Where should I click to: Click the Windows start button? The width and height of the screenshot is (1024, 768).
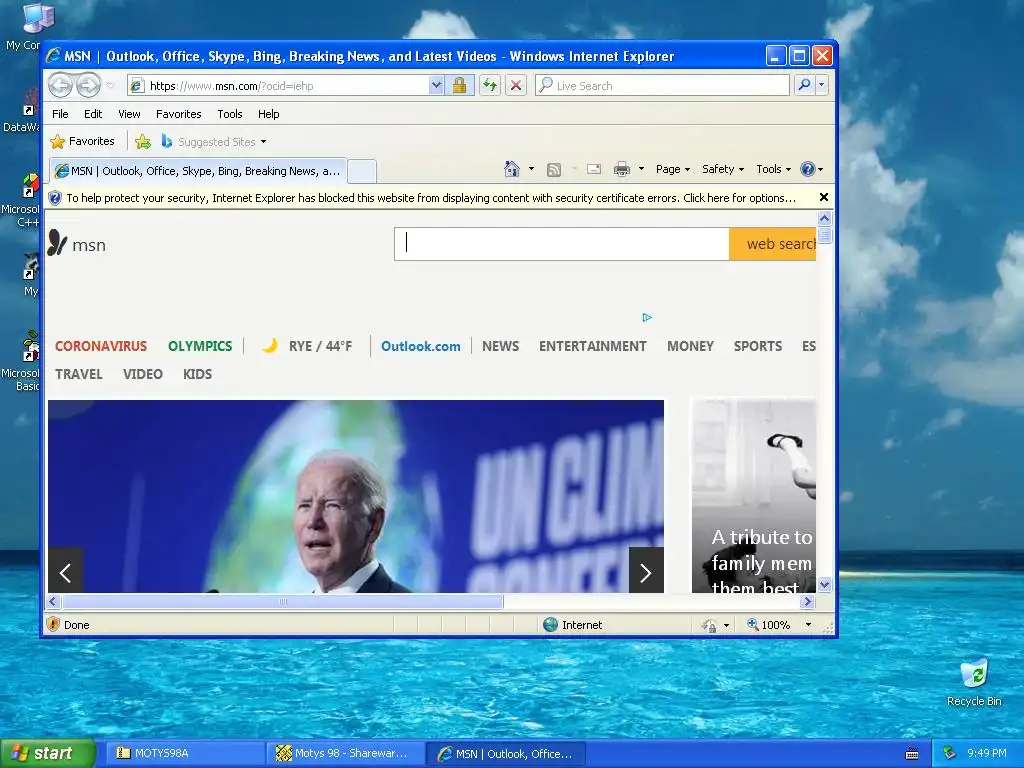[47, 754]
